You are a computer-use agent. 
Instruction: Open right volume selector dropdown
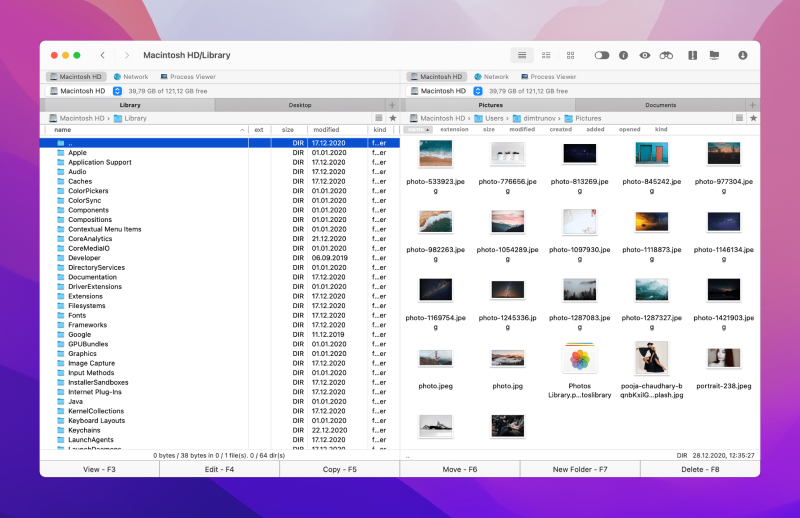478,91
